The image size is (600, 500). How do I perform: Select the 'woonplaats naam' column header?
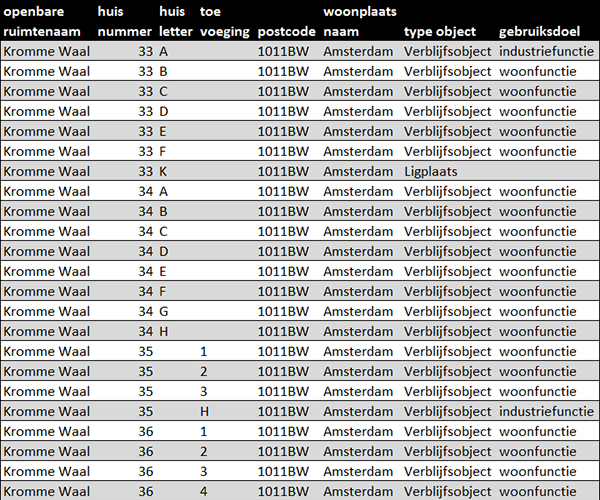click(x=359, y=21)
